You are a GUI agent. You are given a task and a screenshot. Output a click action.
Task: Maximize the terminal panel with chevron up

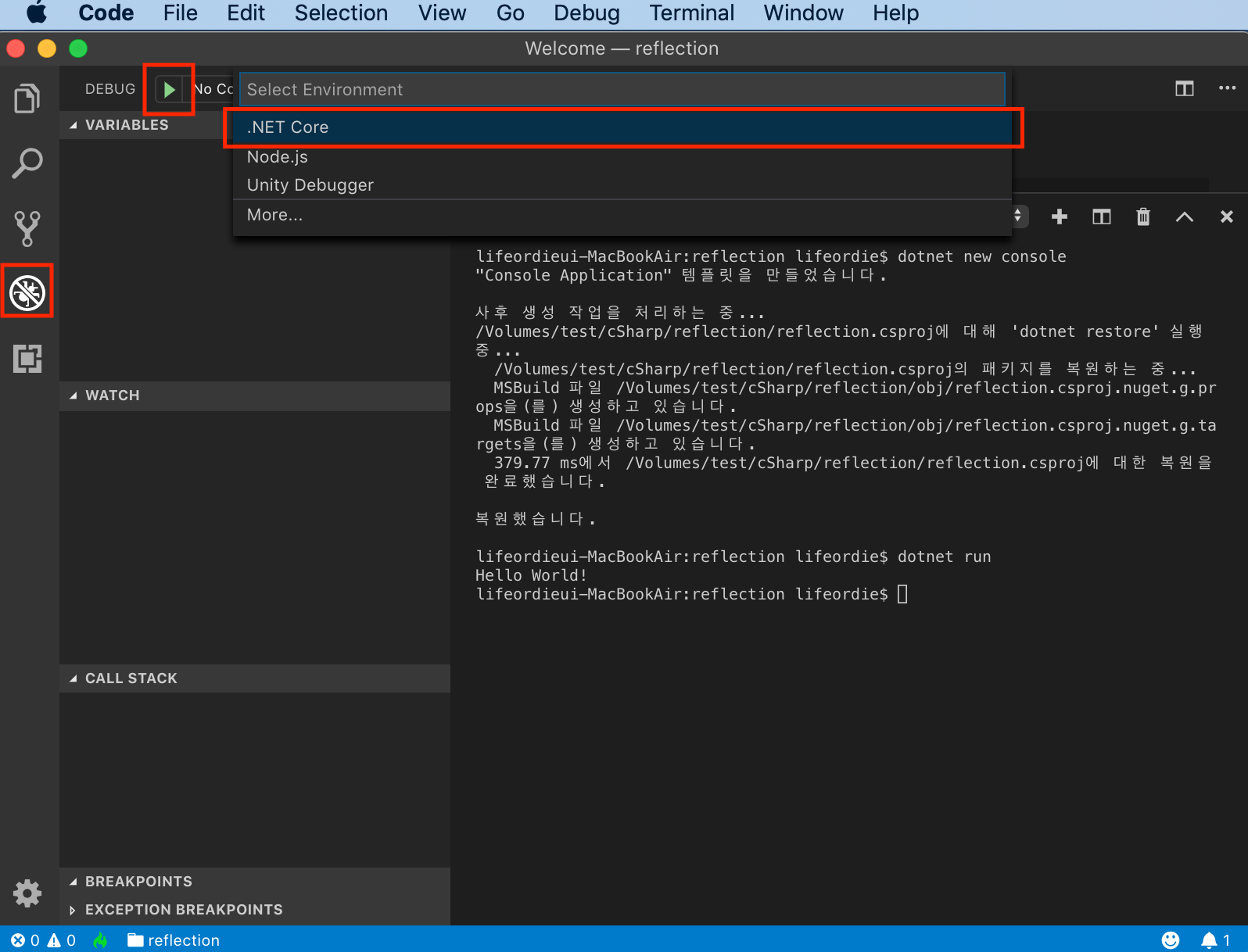tap(1185, 217)
